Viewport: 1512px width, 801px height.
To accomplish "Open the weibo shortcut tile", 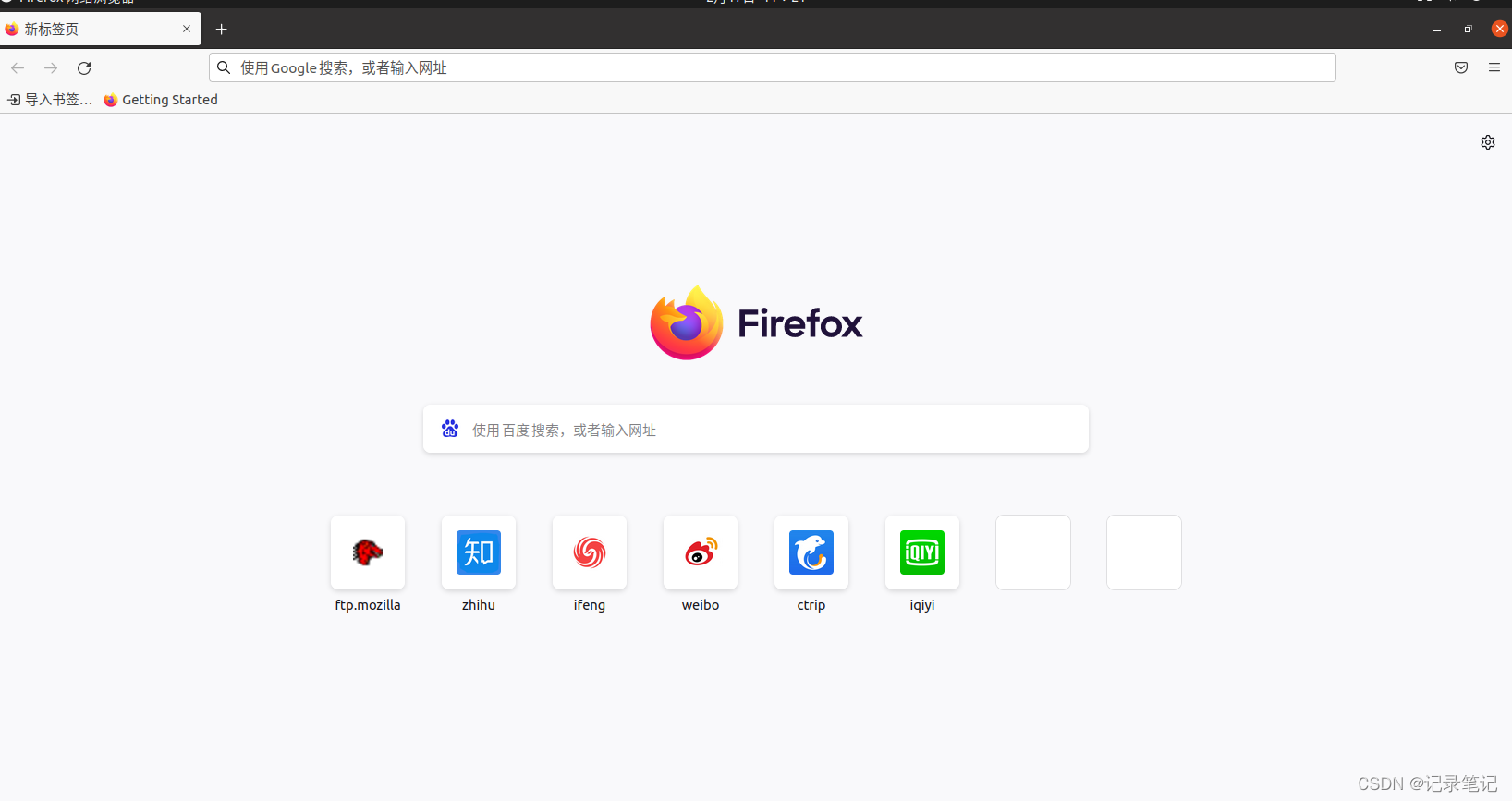I will 701,552.
